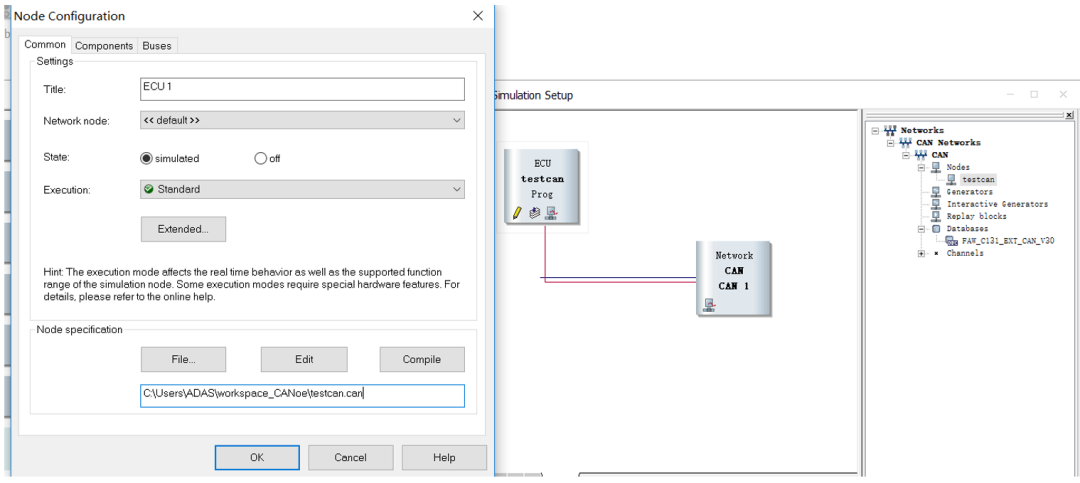Click the Databases cylinder icon in tree
Viewport: 1080px width, 483px height.
[x=936, y=229]
